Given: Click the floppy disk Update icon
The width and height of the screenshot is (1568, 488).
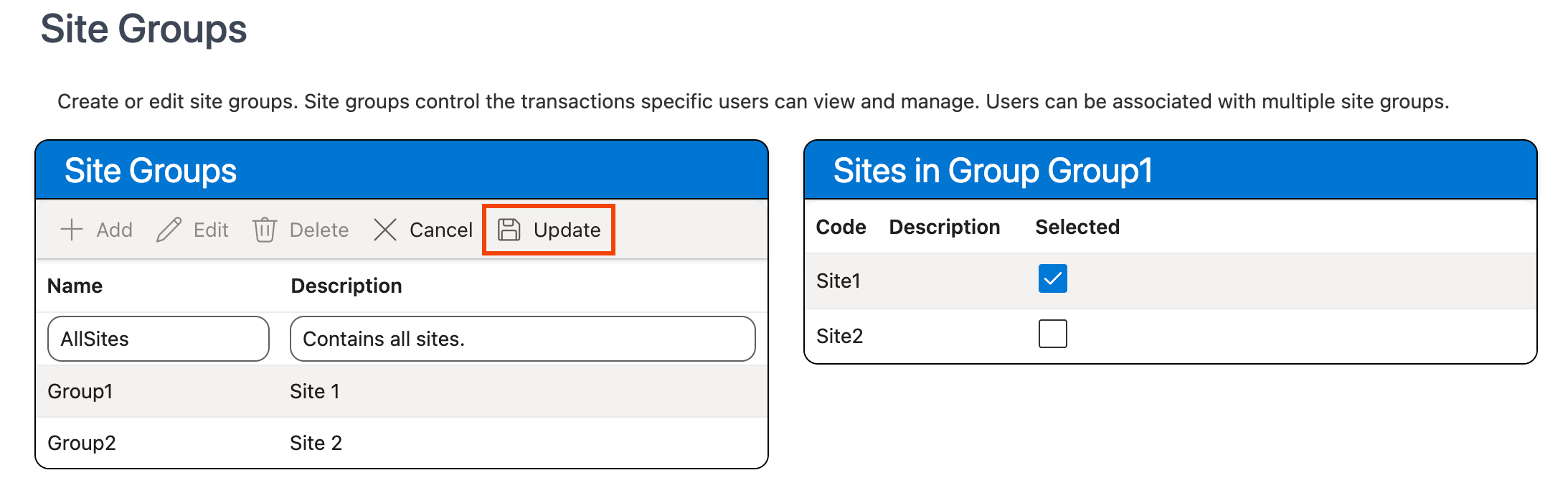Looking at the screenshot, I should pyautogui.click(x=509, y=230).
